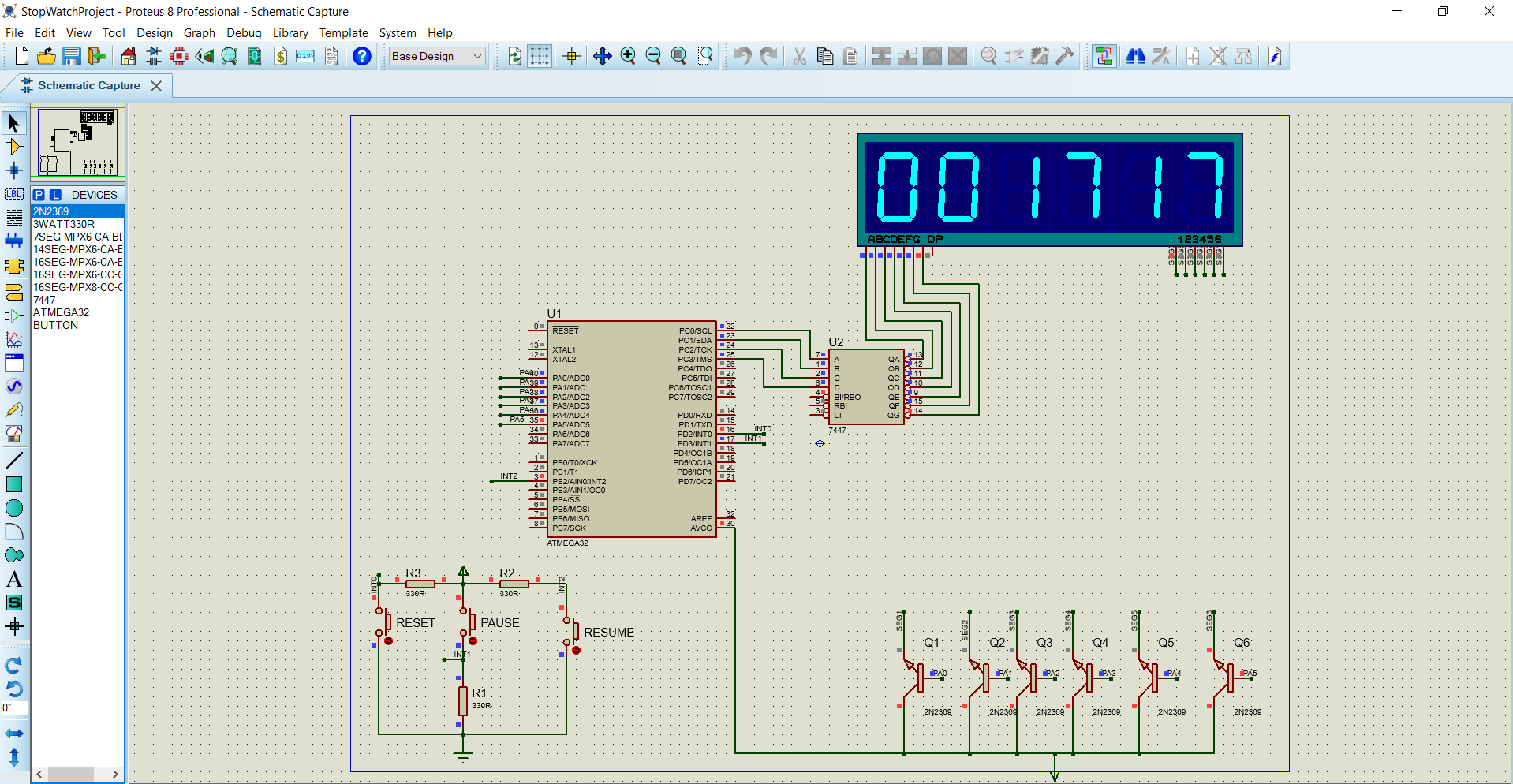Open the Base Design dropdown
1513x784 pixels.
(x=476, y=56)
